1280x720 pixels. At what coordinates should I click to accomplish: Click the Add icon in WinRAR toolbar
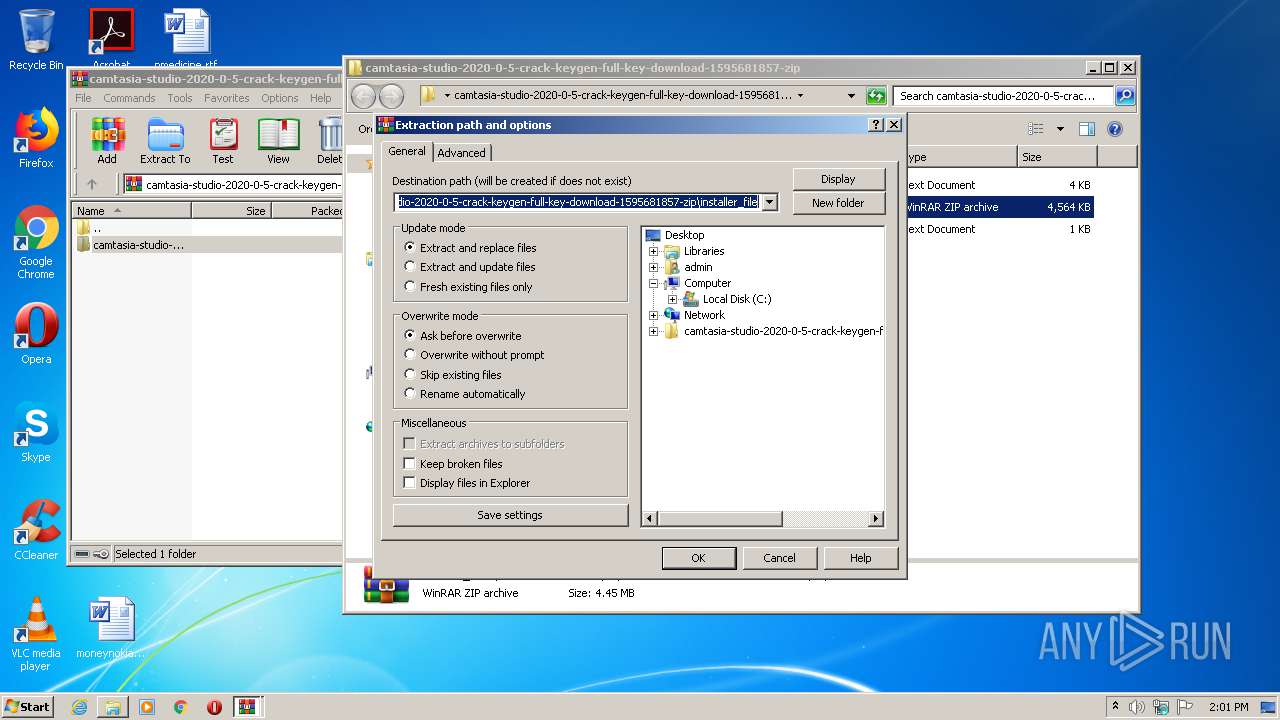coord(107,141)
